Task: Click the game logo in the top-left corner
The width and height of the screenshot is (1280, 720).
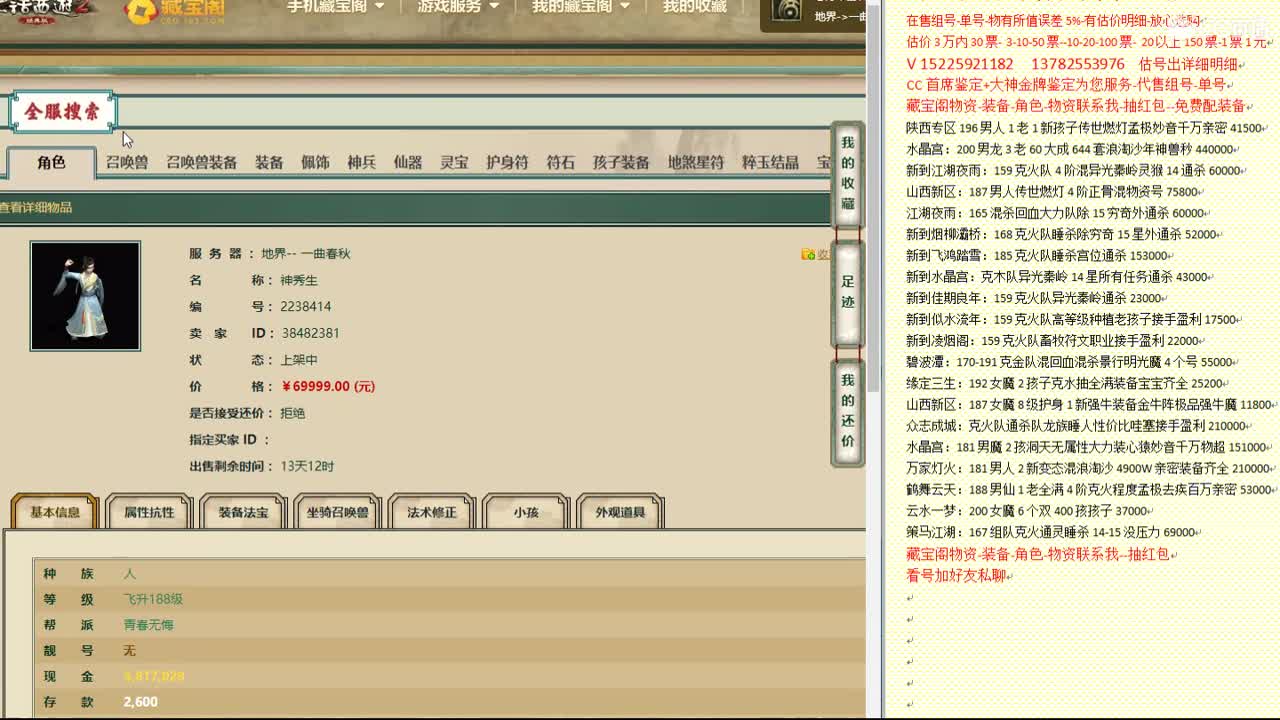Action: [x=47, y=11]
